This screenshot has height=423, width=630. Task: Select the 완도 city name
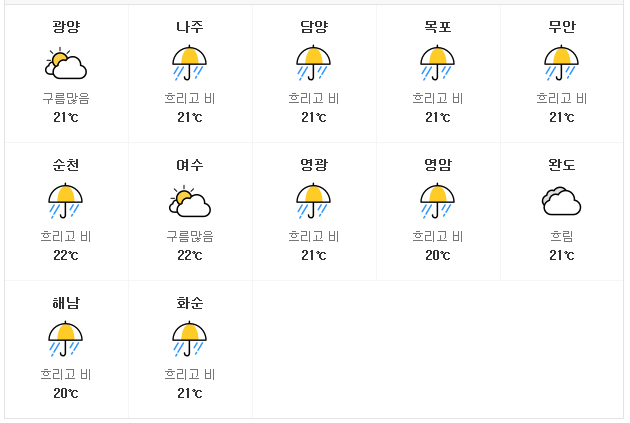pyautogui.click(x=561, y=165)
